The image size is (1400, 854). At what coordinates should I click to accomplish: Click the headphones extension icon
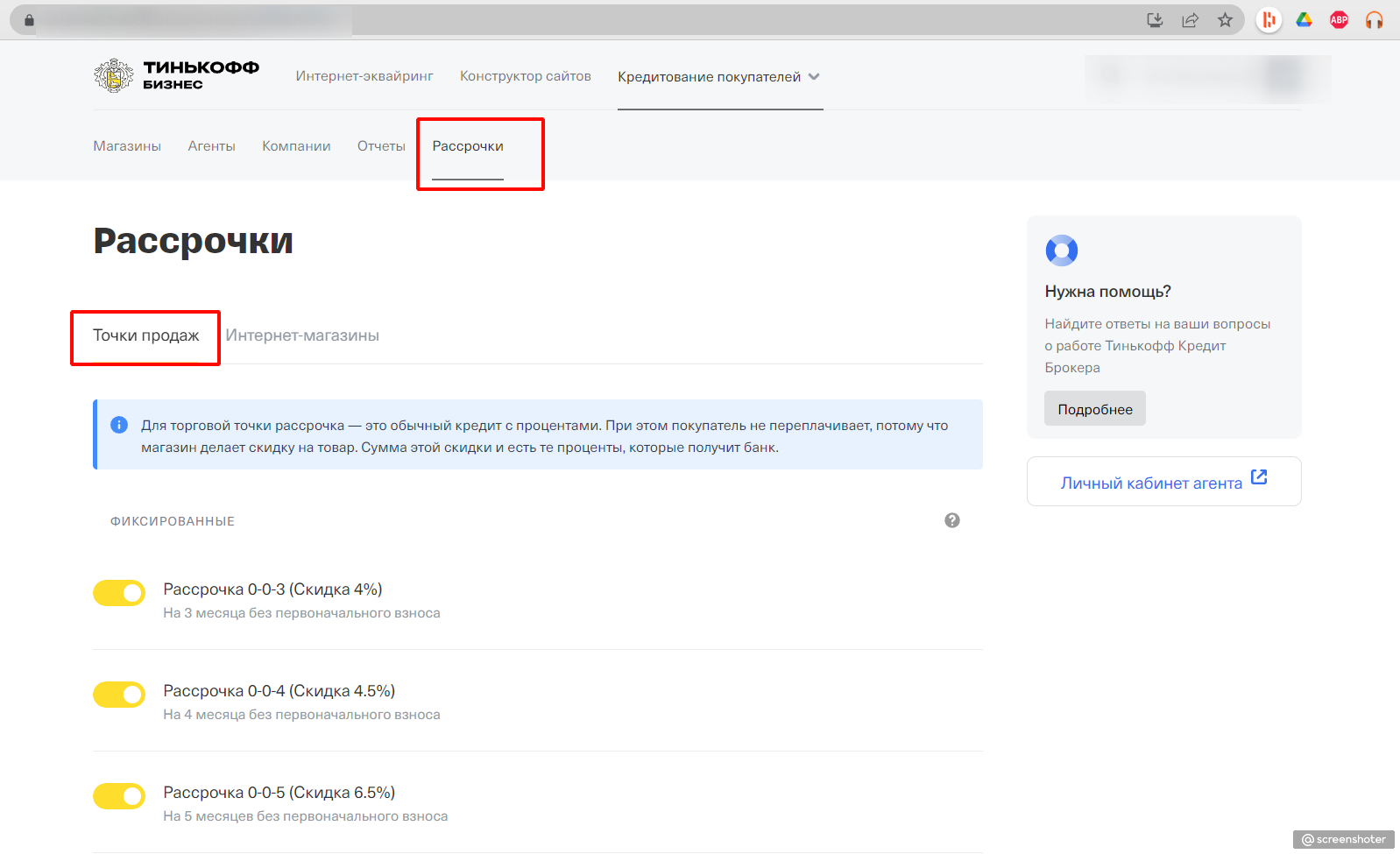[1374, 20]
